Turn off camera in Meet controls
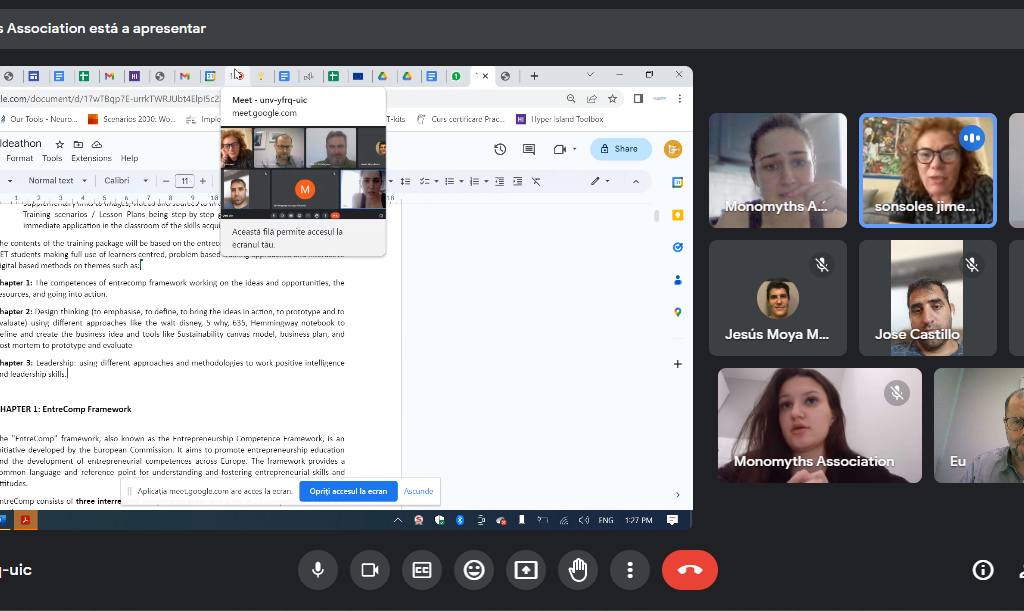Screen dimensions: 1024x611 click(x=370, y=570)
